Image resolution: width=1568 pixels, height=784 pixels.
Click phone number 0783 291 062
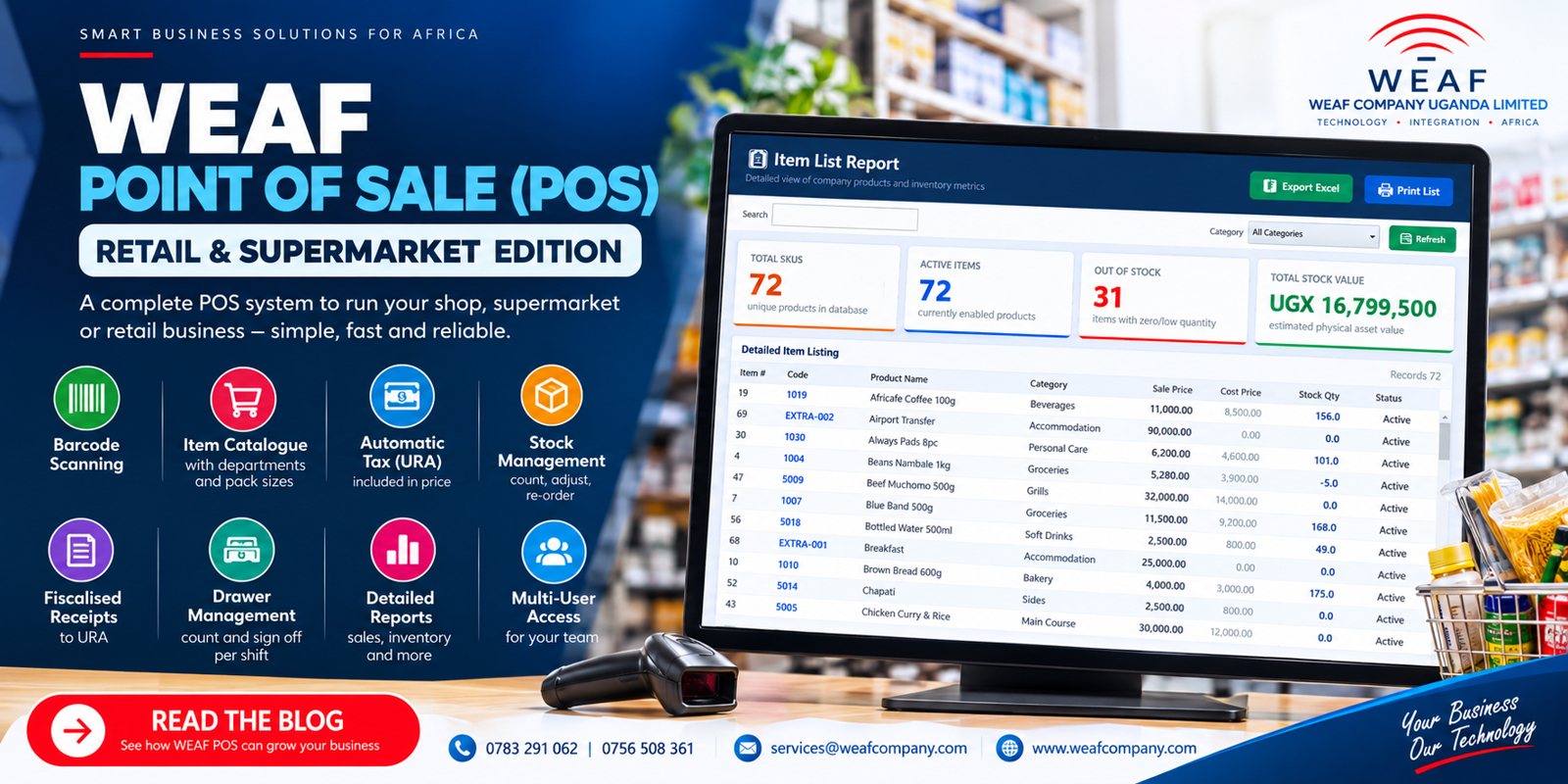pos(532,749)
